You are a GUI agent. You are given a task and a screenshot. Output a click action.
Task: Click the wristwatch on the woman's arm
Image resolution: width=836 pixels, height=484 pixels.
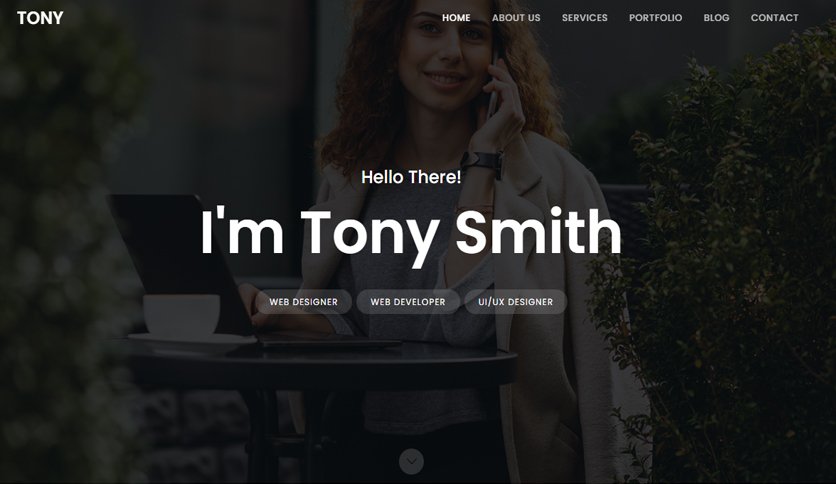(x=483, y=161)
